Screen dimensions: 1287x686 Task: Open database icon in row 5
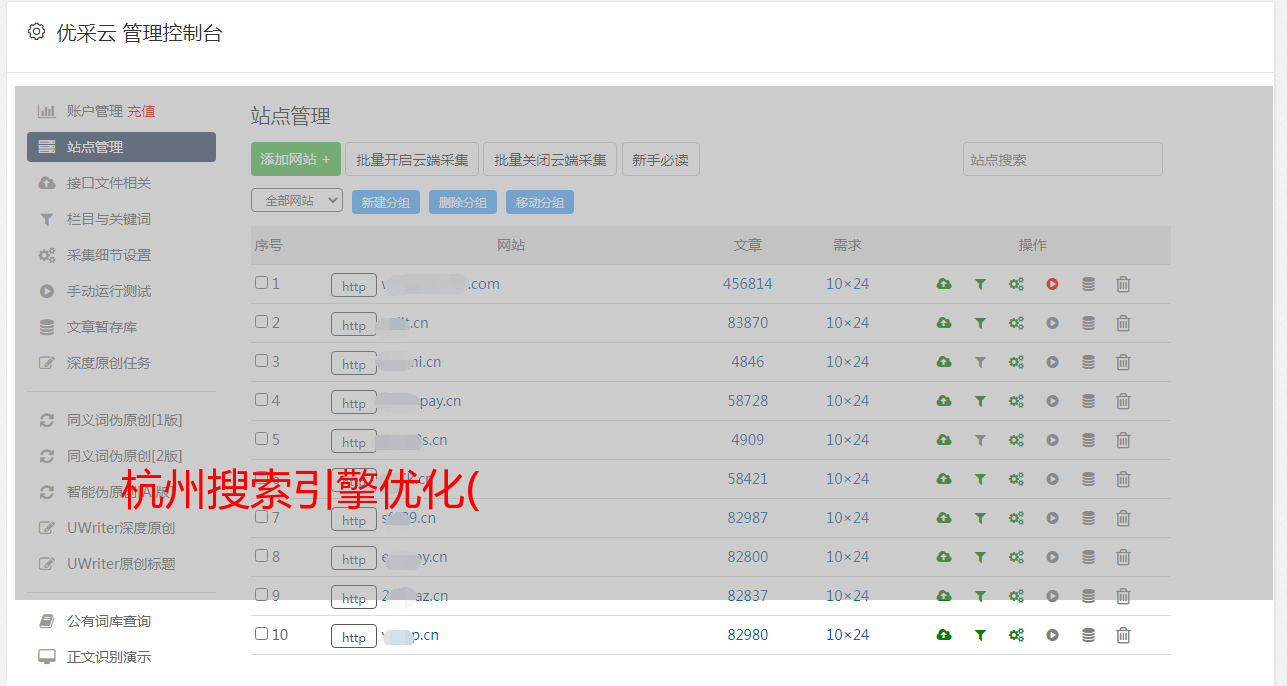[1088, 440]
